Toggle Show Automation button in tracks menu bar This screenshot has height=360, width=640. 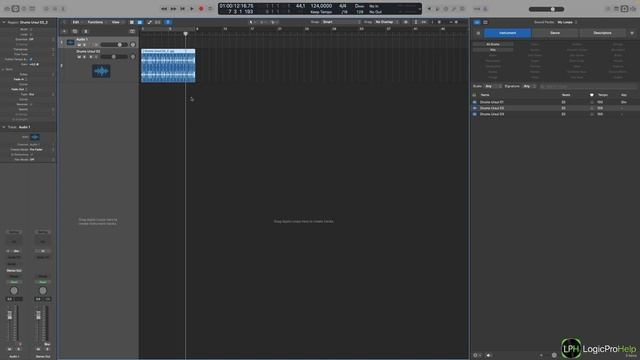[149, 22]
